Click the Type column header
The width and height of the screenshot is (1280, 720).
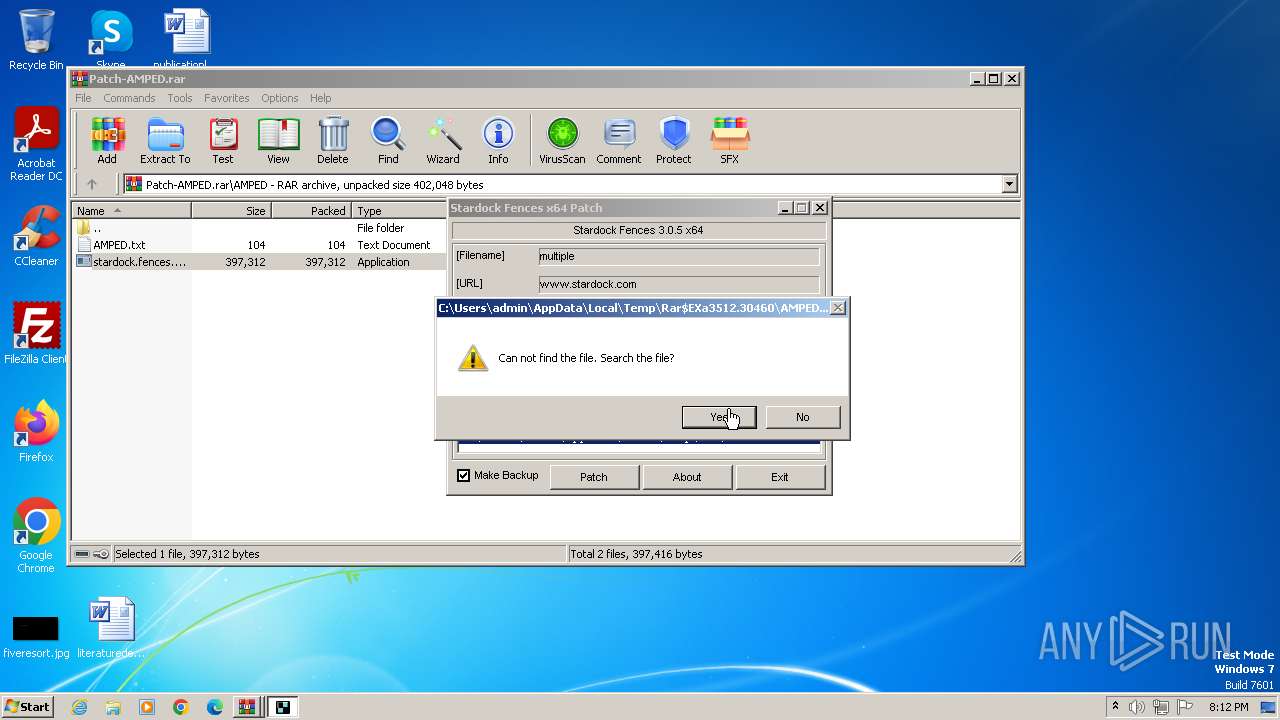tap(399, 210)
